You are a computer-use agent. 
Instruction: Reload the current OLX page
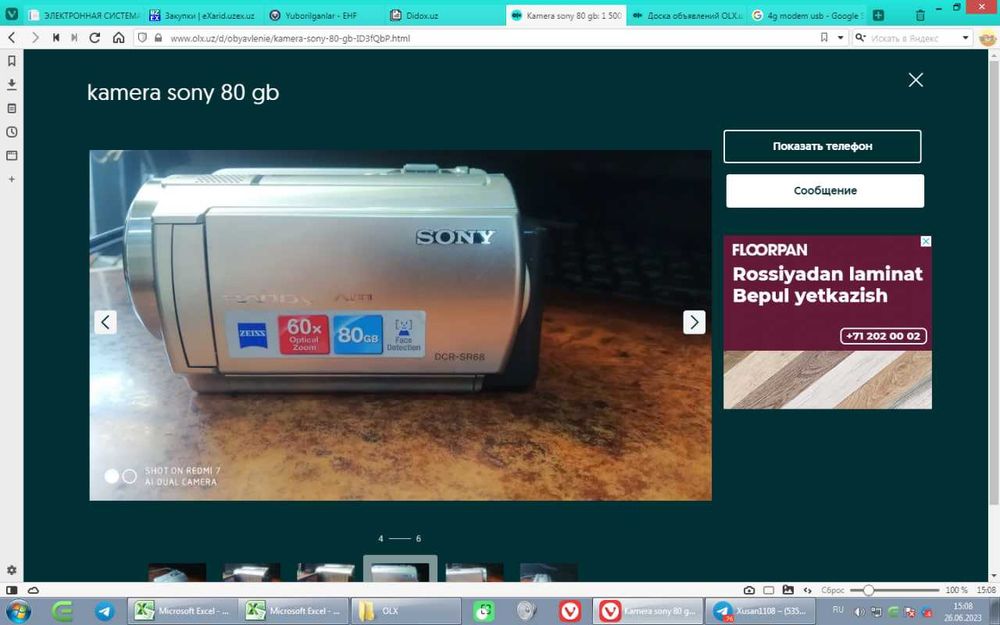[95, 38]
